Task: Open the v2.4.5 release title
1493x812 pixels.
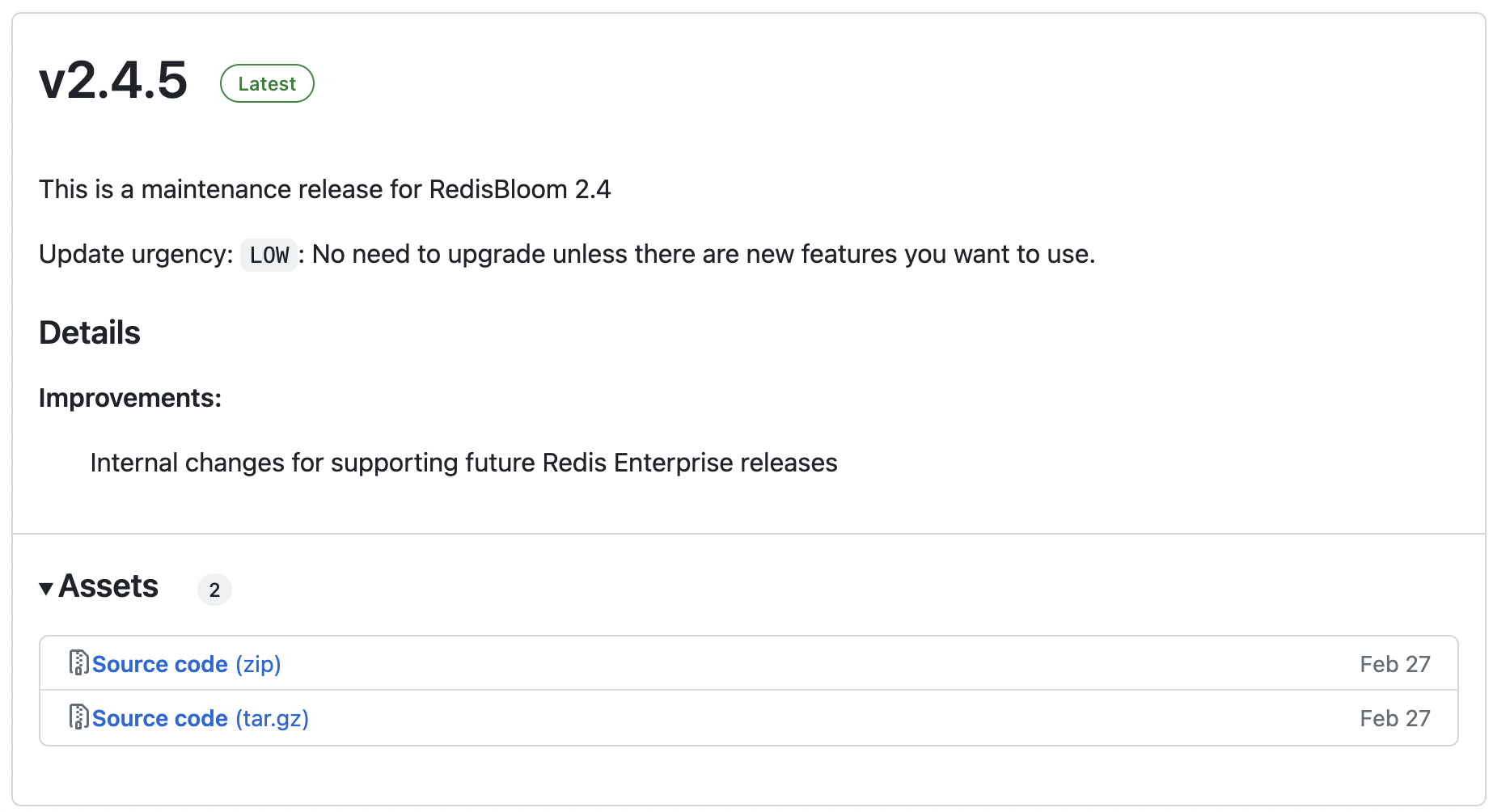Action: point(113,80)
